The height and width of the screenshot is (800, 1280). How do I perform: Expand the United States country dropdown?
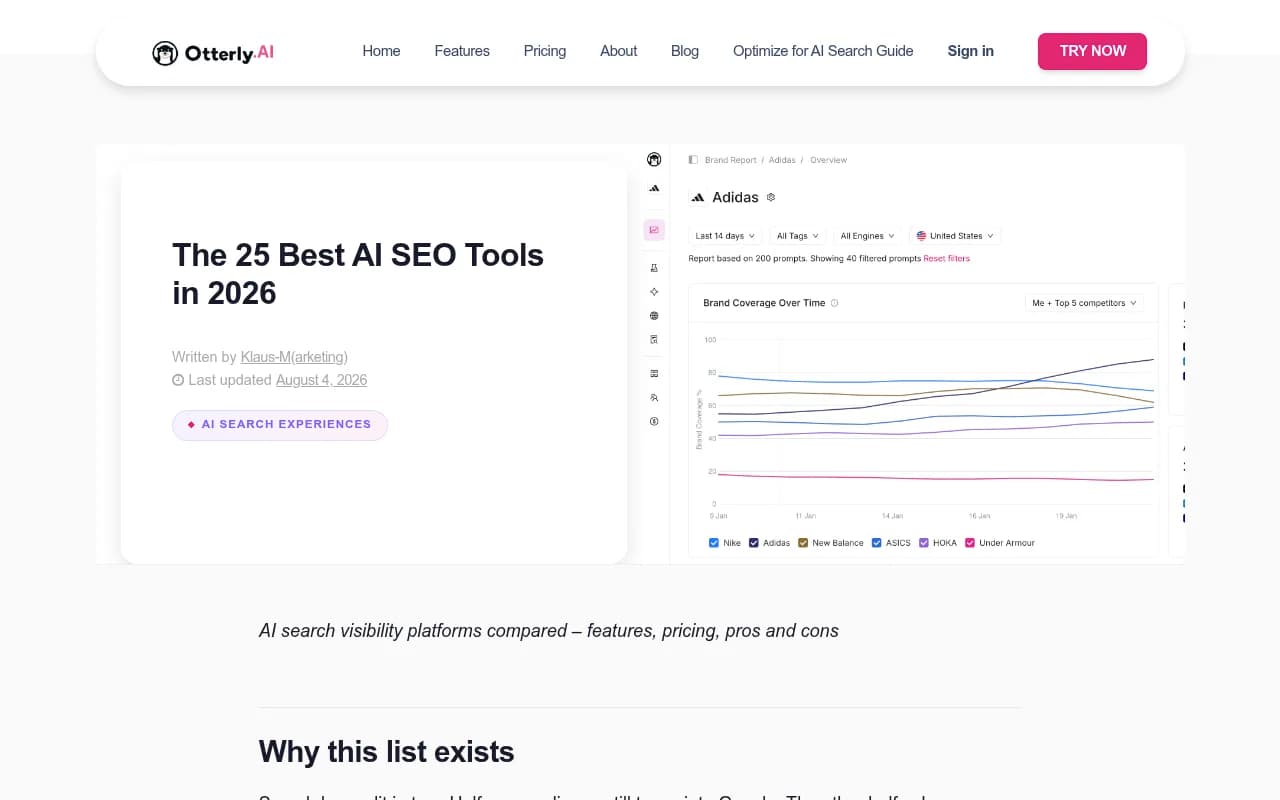955,236
